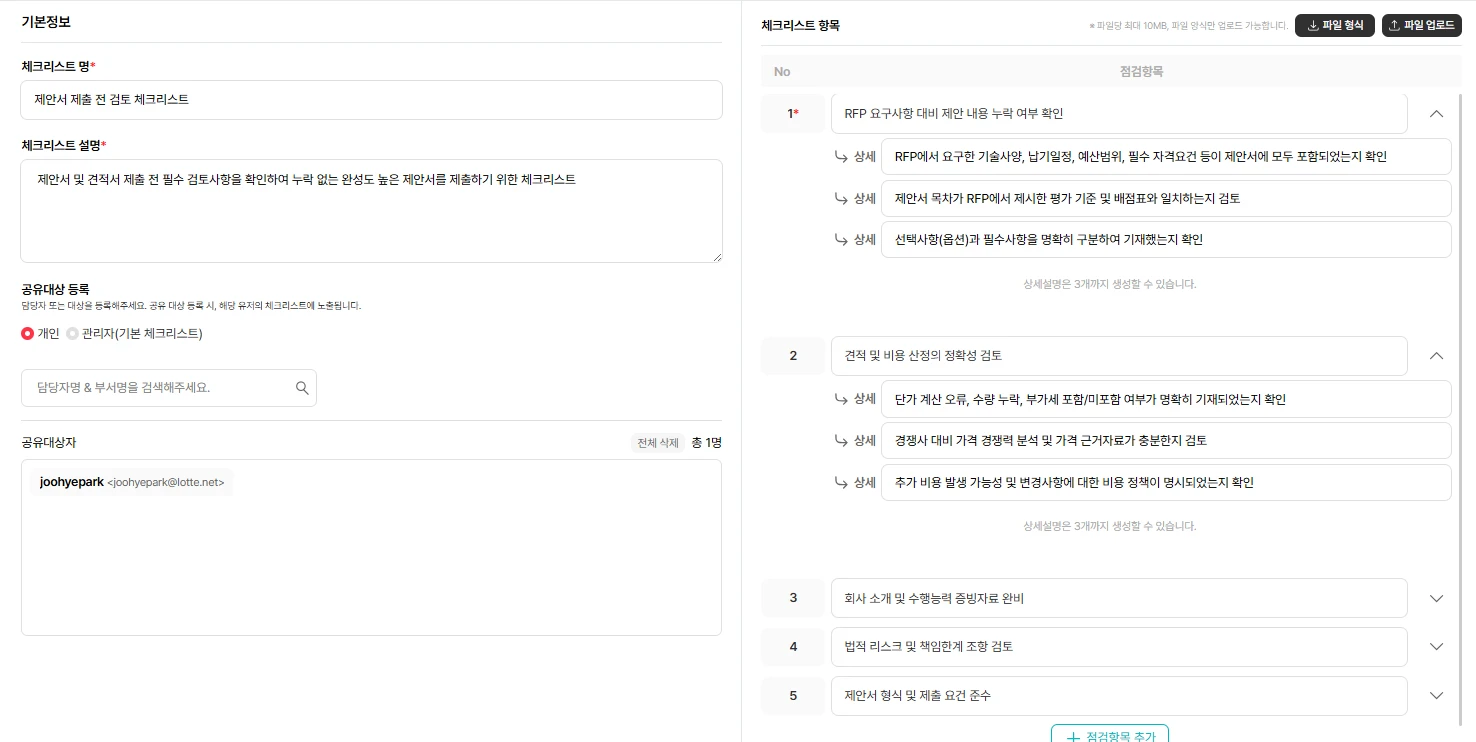
Task: Expand item 3 회사 소개 details
Action: [1436, 599]
